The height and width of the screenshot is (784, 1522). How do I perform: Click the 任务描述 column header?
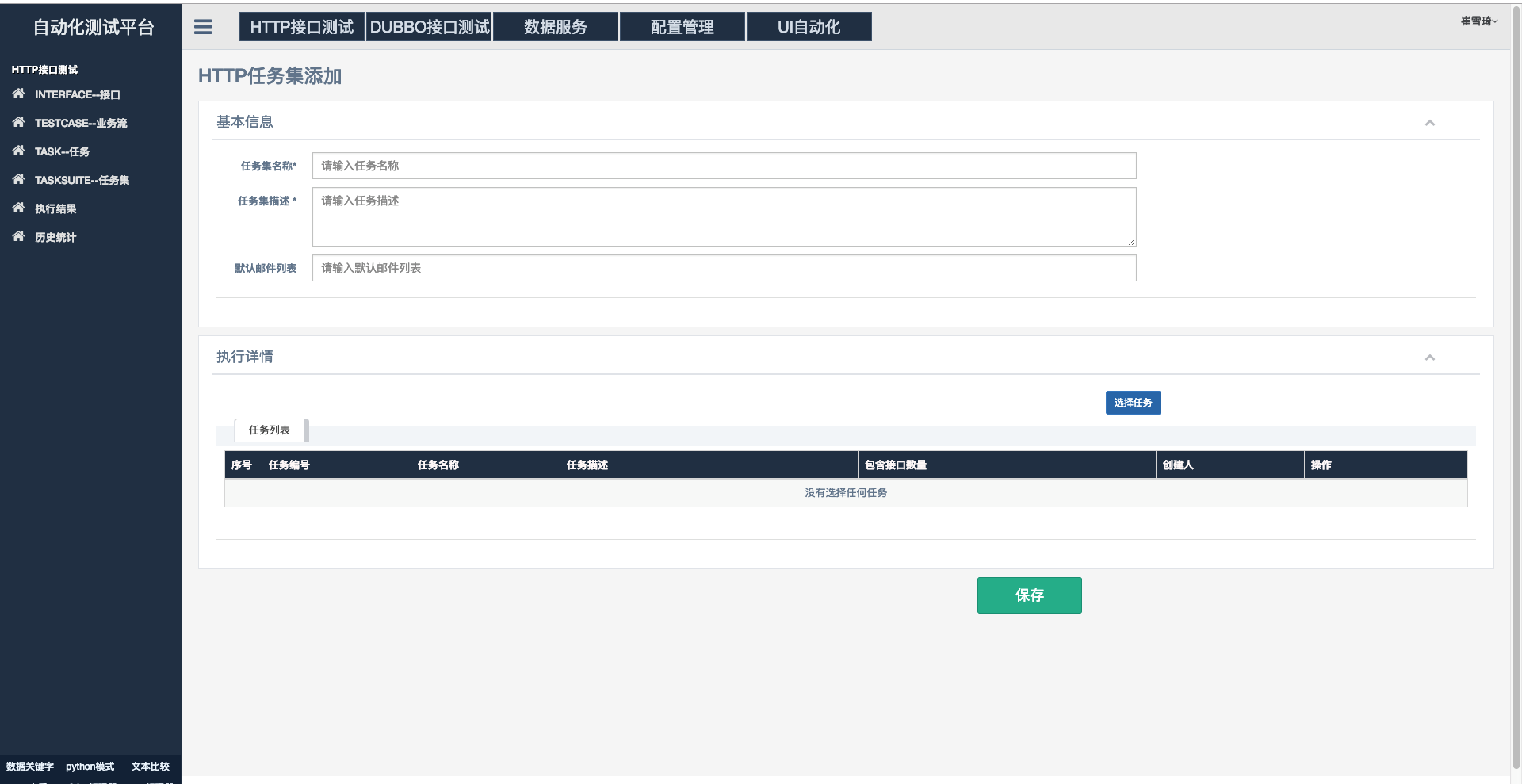[x=709, y=465]
